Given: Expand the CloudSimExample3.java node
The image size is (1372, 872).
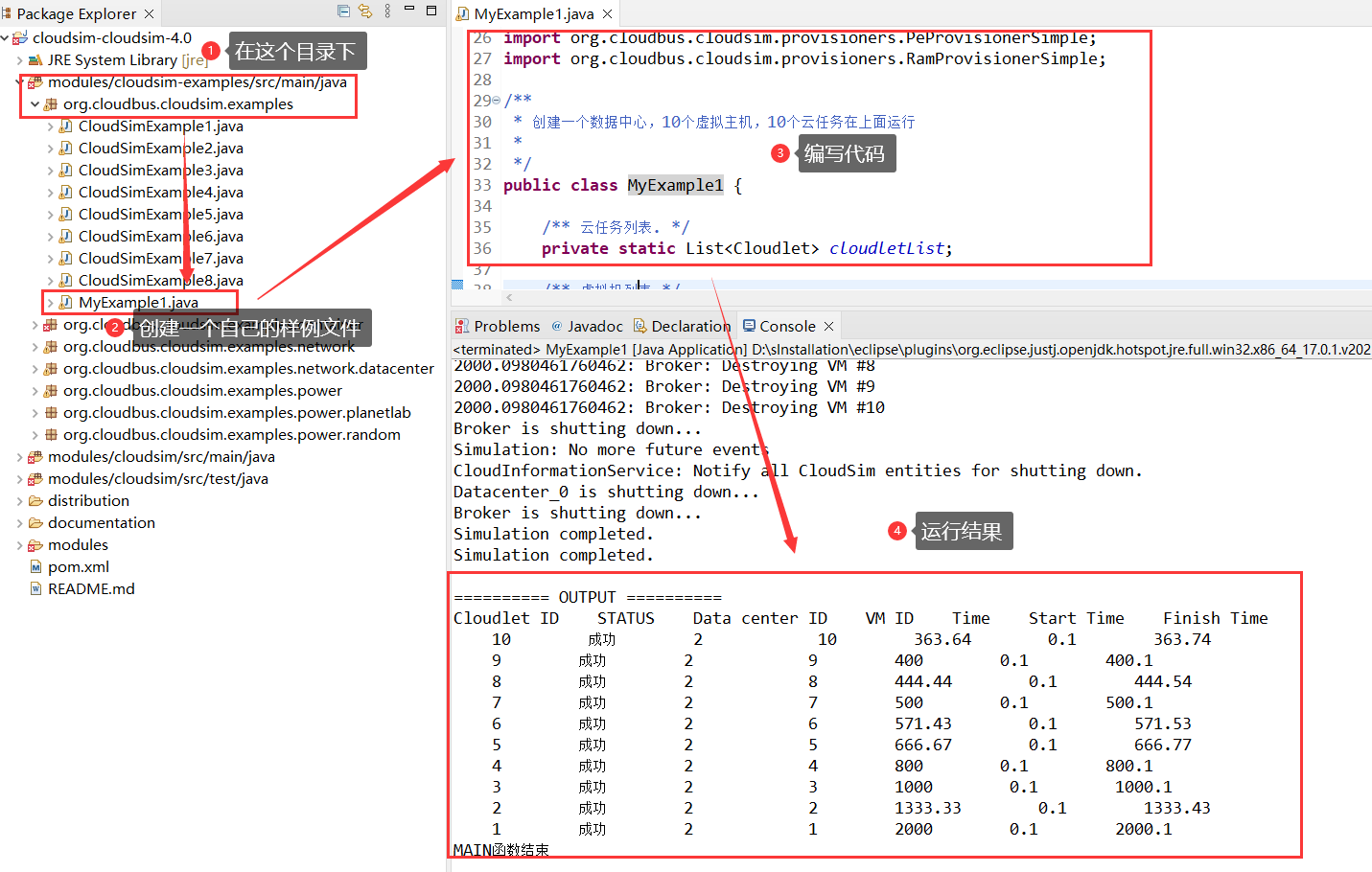Looking at the screenshot, I should [x=50, y=171].
